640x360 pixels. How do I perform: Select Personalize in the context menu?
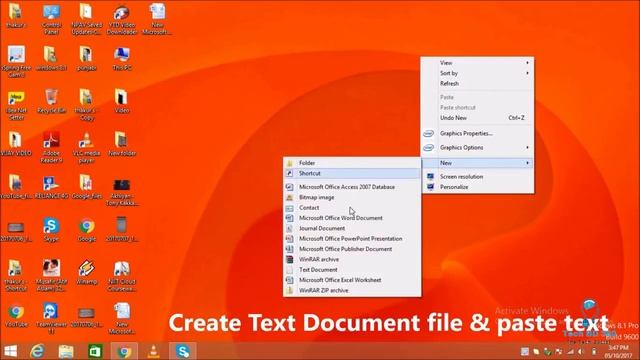(477, 187)
